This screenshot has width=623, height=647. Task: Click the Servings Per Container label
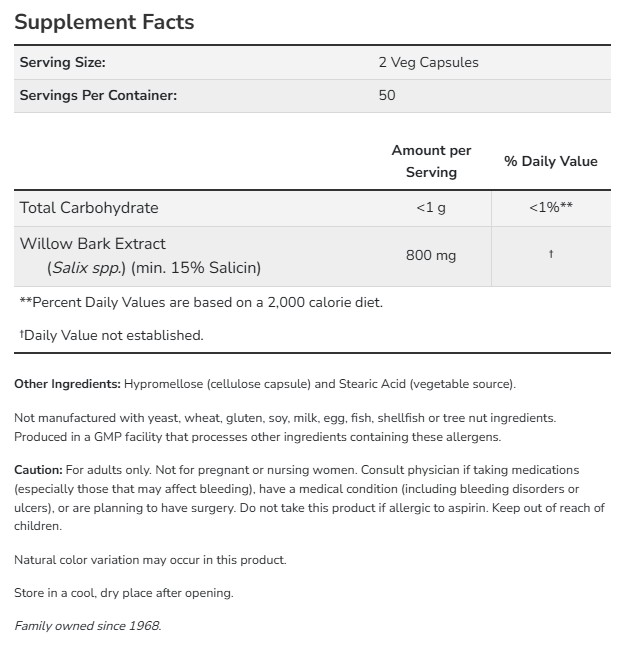[x=98, y=95]
